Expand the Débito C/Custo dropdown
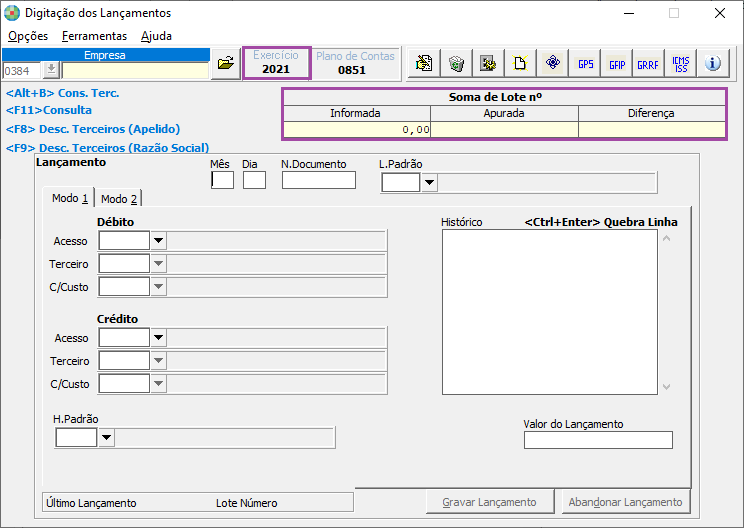744x528 pixels. (158, 287)
